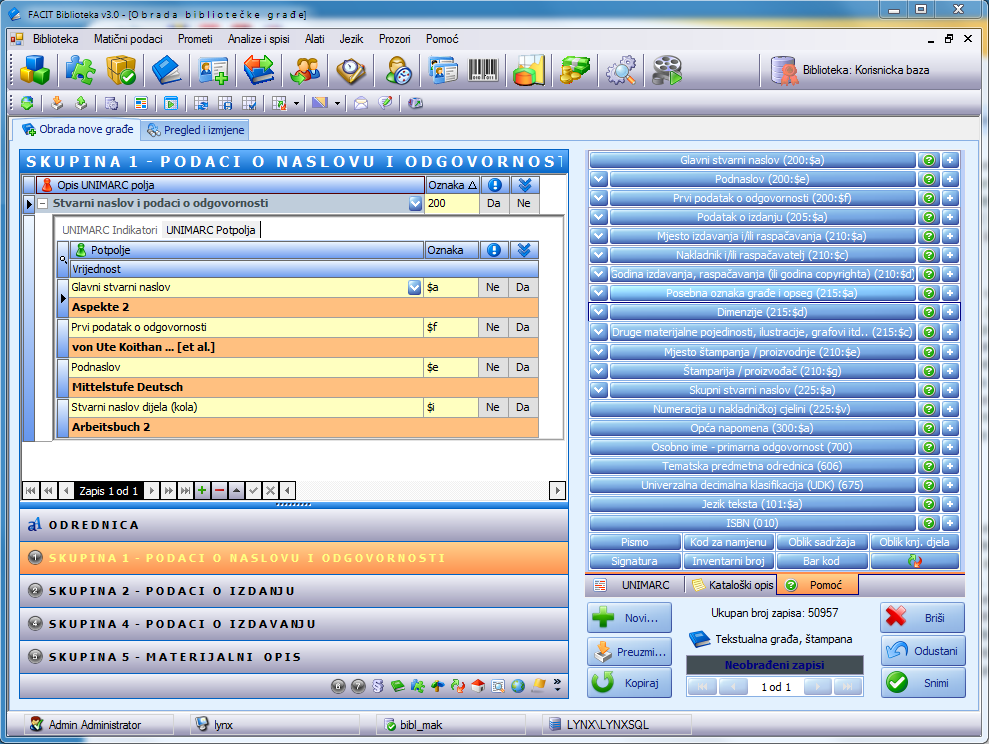Image resolution: width=989 pixels, height=744 pixels.
Task: Click the film reel with play arrow icon
Action: [x=667, y=70]
